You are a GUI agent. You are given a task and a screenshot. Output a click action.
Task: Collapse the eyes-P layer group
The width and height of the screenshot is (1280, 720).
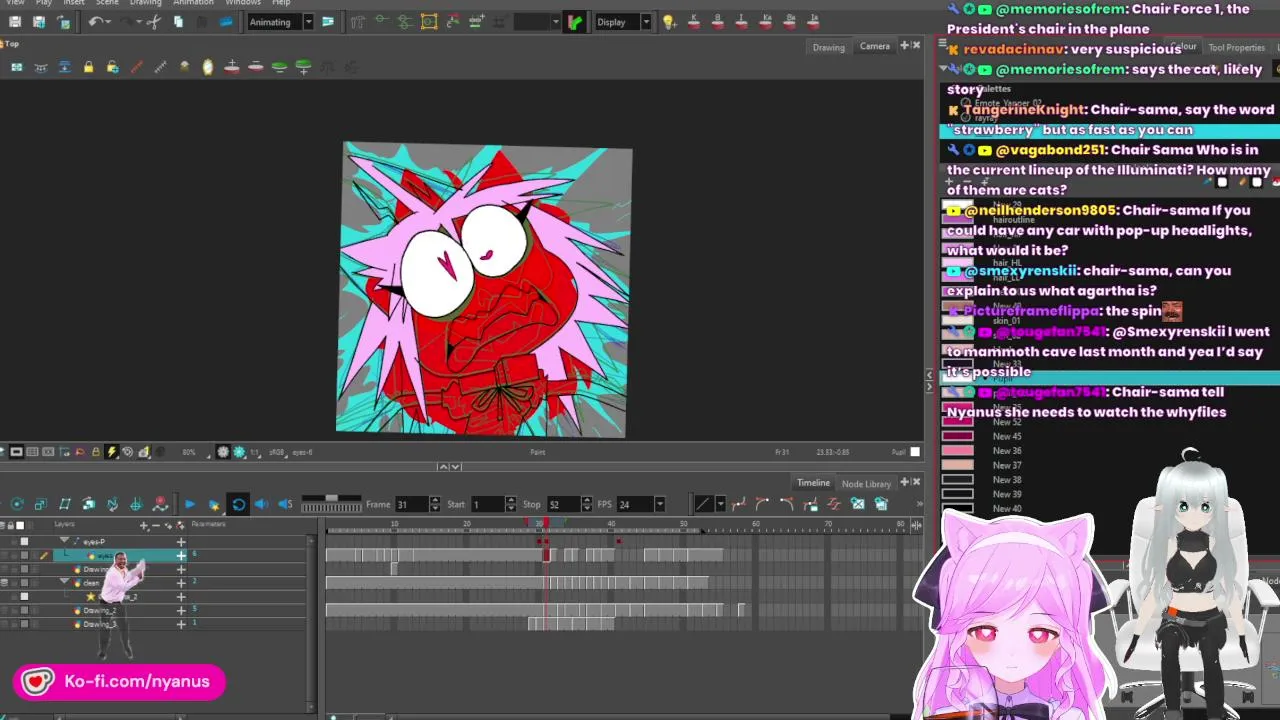pyautogui.click(x=65, y=541)
